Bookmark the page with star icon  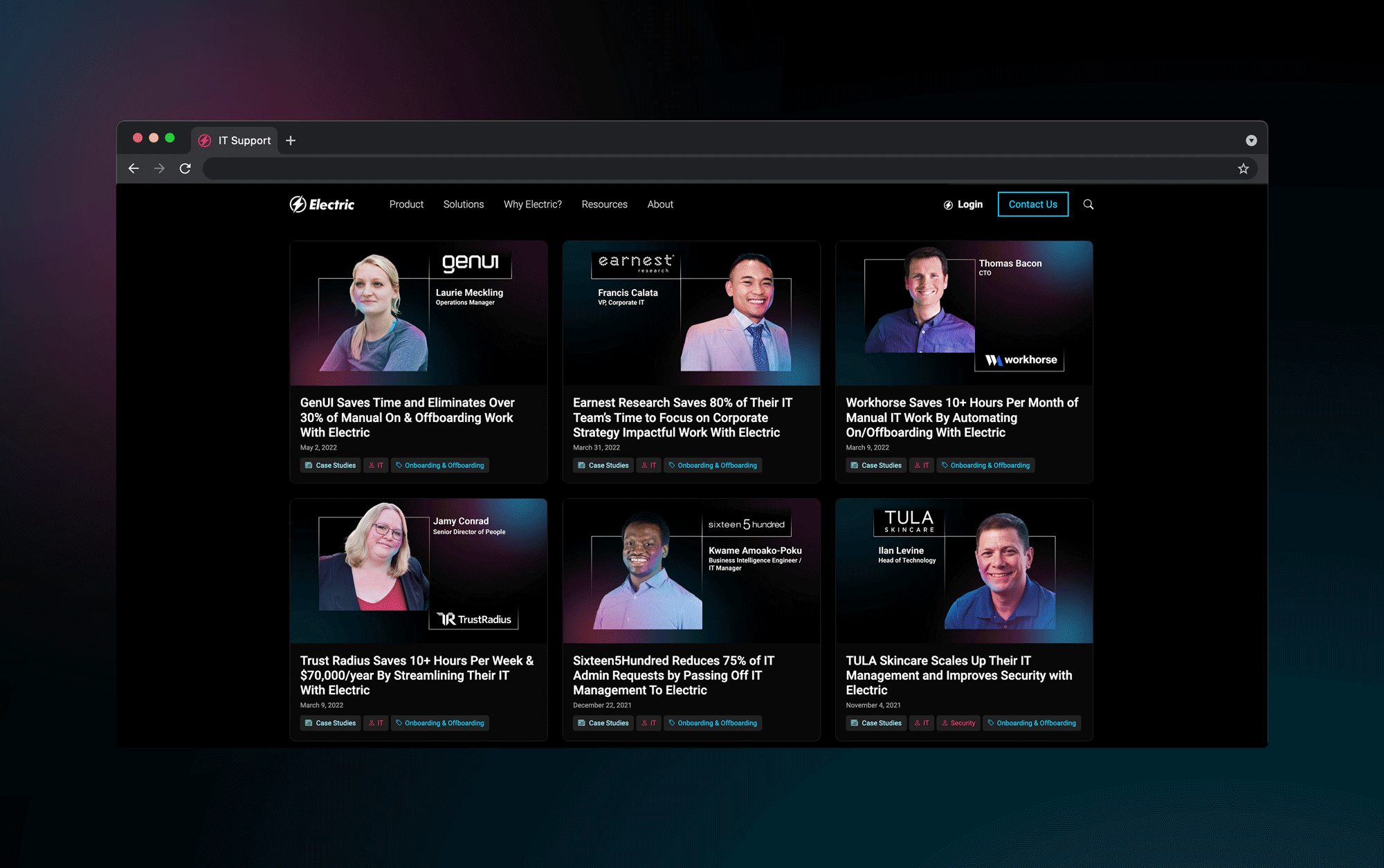coord(1243,168)
